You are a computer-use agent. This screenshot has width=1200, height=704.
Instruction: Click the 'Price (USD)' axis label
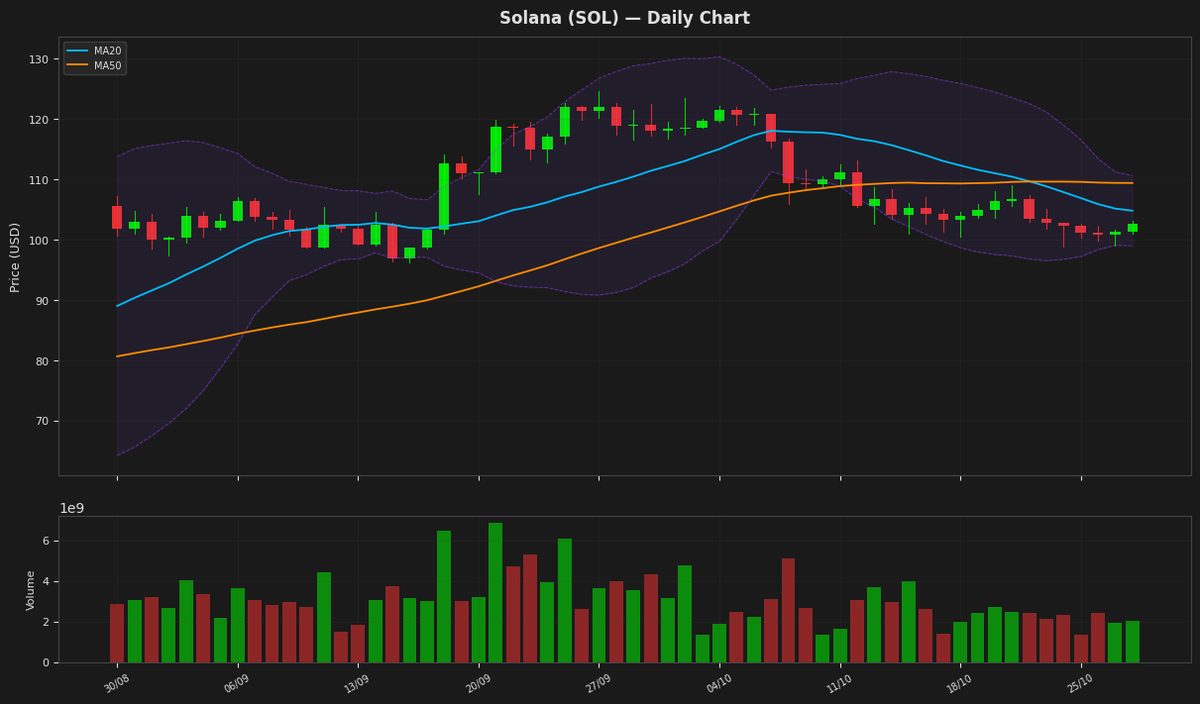(x=15, y=257)
